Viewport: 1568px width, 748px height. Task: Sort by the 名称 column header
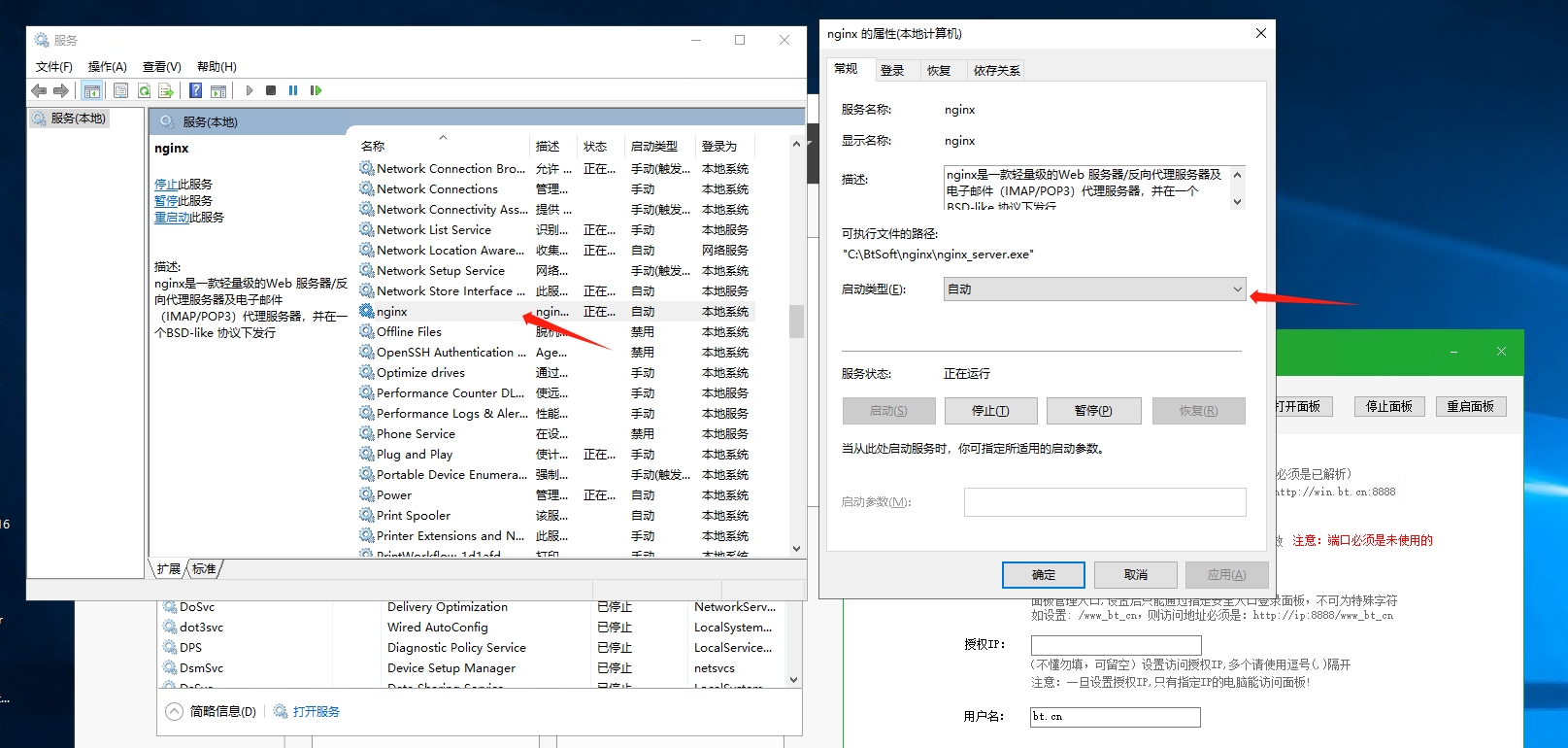pyautogui.click(x=443, y=147)
